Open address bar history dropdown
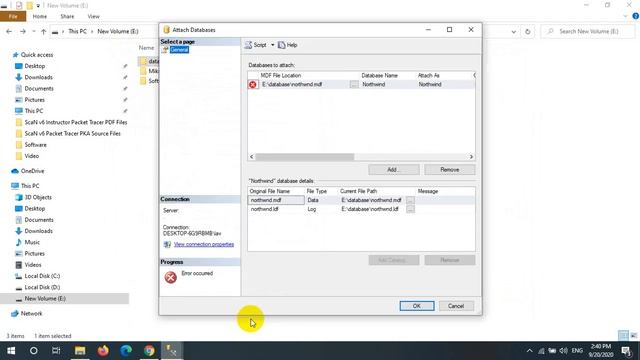The height and width of the screenshot is (360, 640). pos(513,31)
